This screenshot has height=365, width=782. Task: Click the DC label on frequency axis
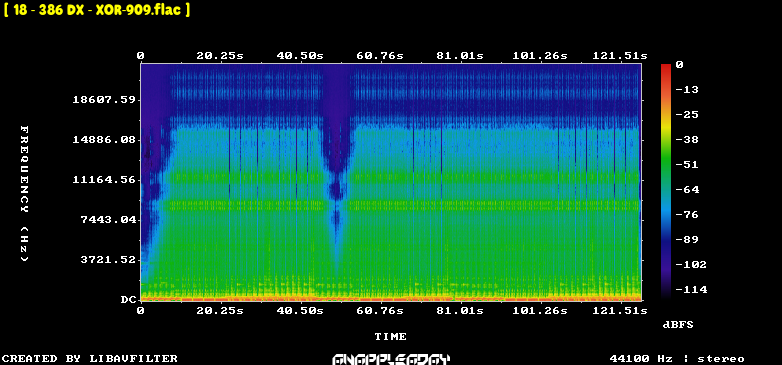tap(129, 300)
